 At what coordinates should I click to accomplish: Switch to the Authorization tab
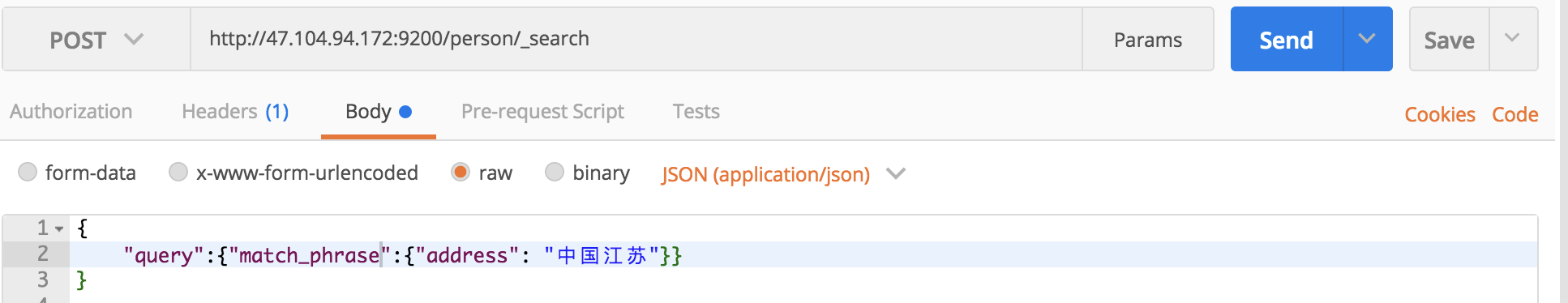[x=71, y=112]
